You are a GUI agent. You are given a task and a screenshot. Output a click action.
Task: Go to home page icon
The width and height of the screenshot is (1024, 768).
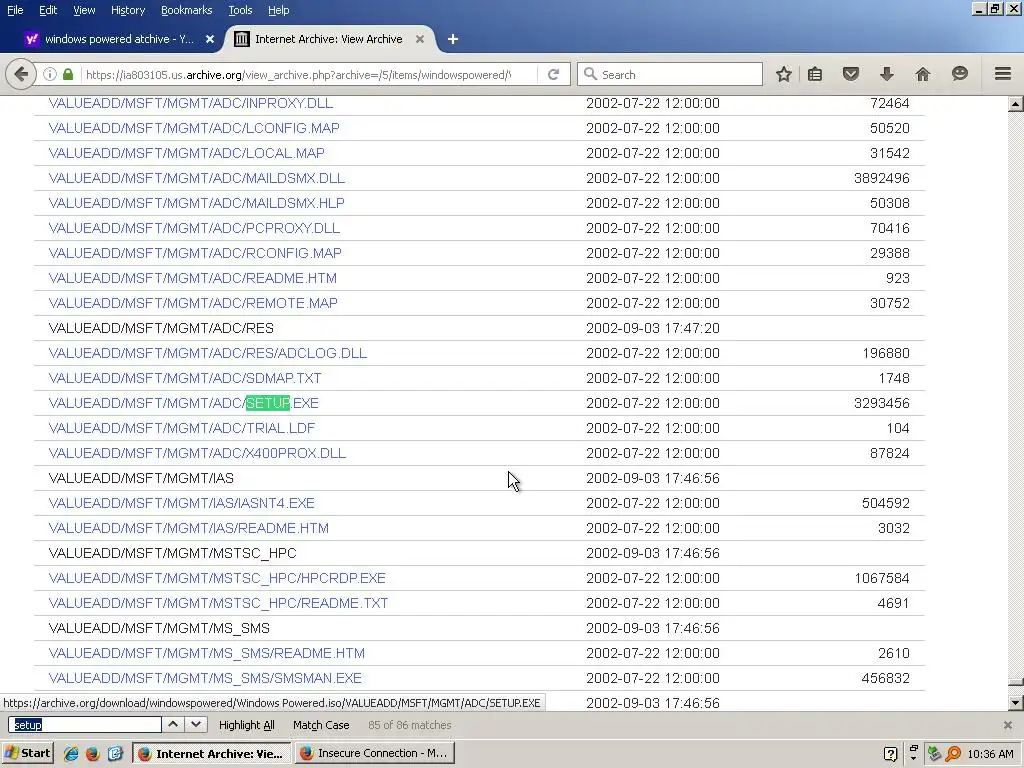(922, 74)
